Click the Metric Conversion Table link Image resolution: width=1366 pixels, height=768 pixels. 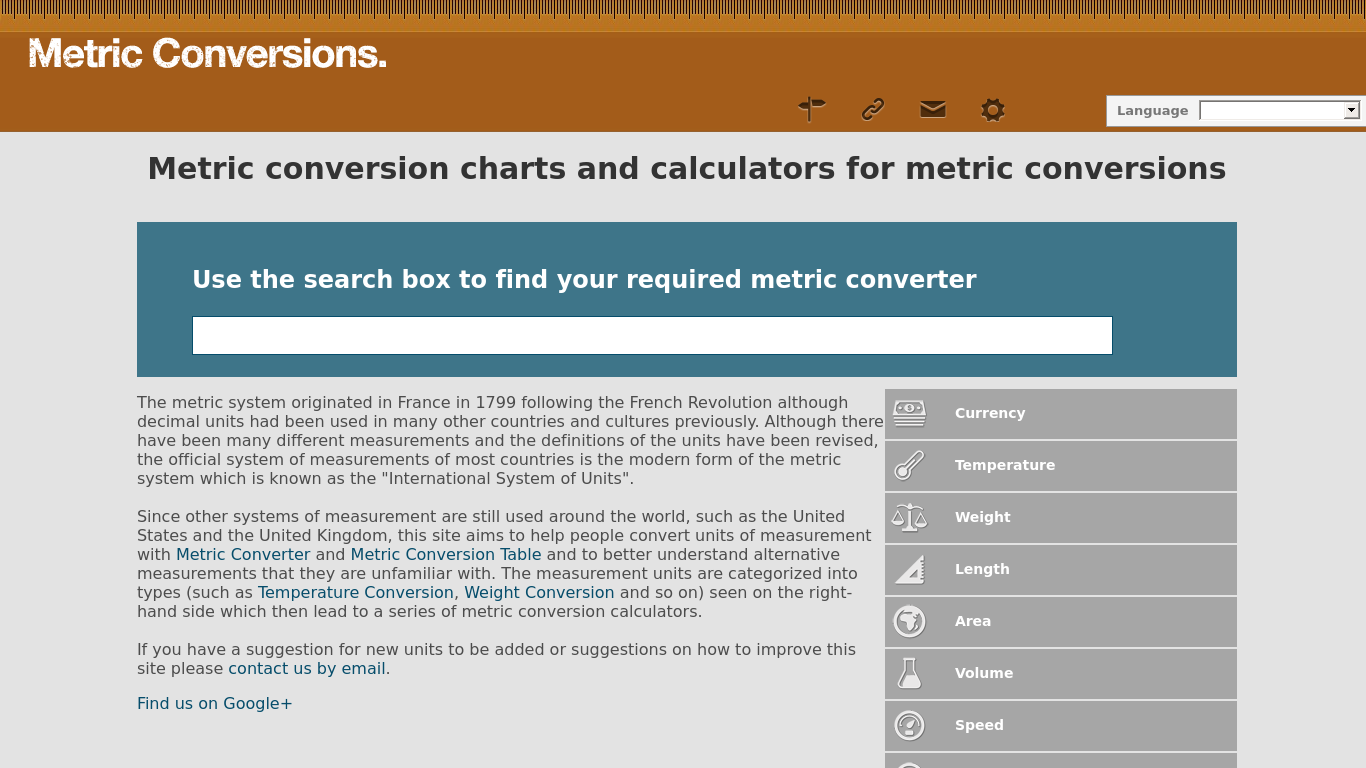(x=446, y=554)
